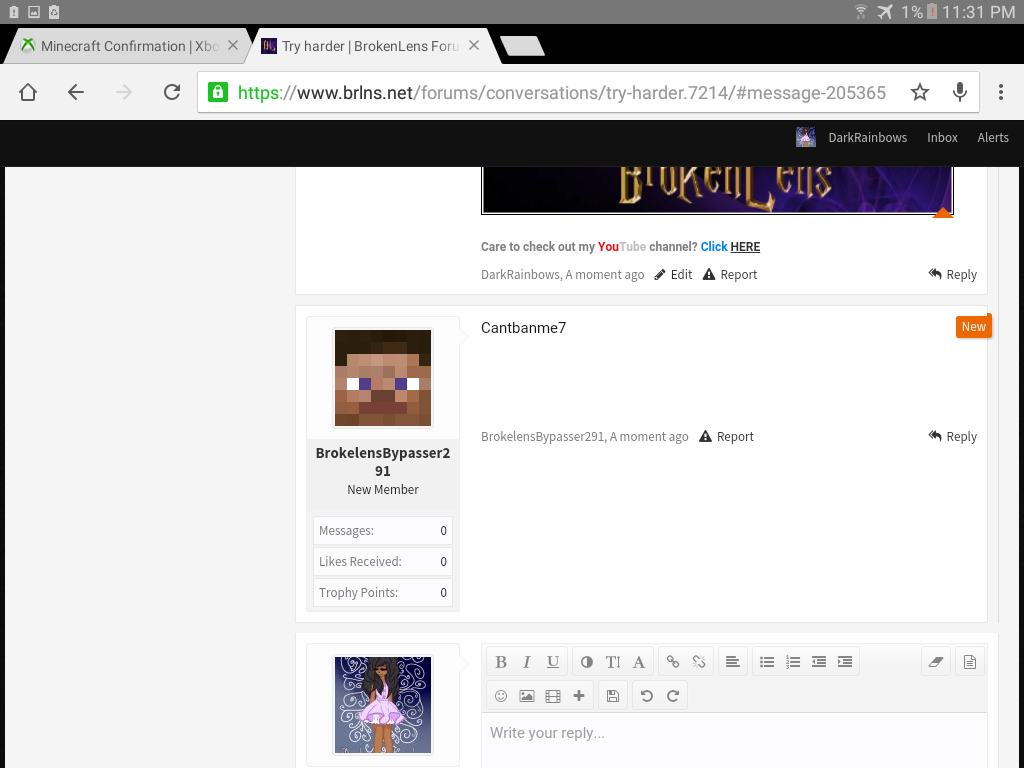Click the Messages count row
The image size is (1024, 768).
click(383, 530)
